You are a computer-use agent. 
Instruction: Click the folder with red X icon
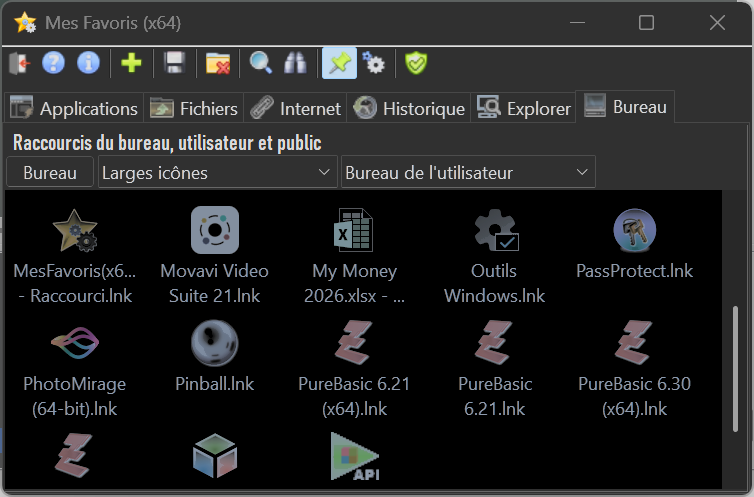coord(218,64)
